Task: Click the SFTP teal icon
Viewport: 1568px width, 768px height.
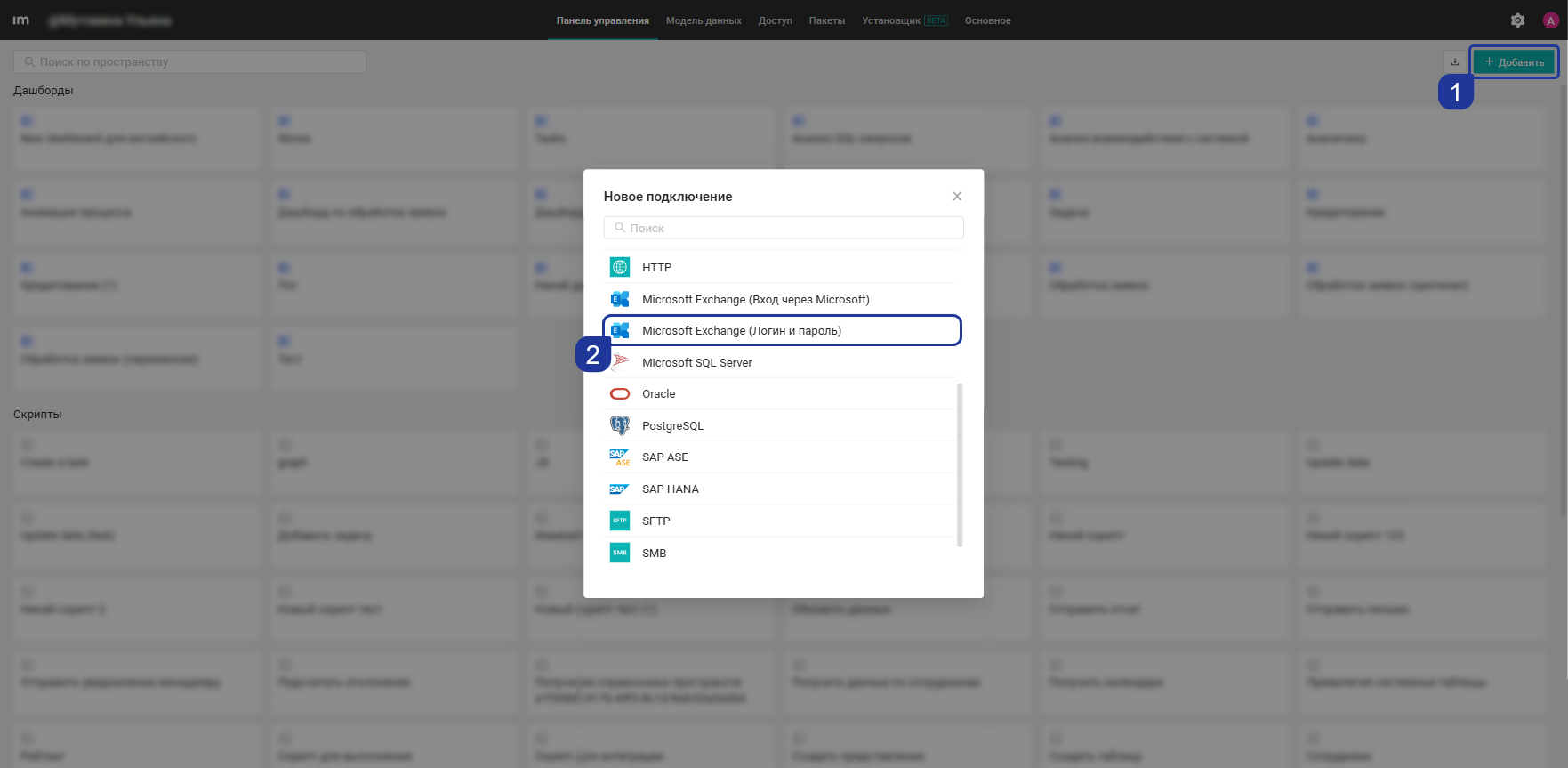Action: click(620, 521)
